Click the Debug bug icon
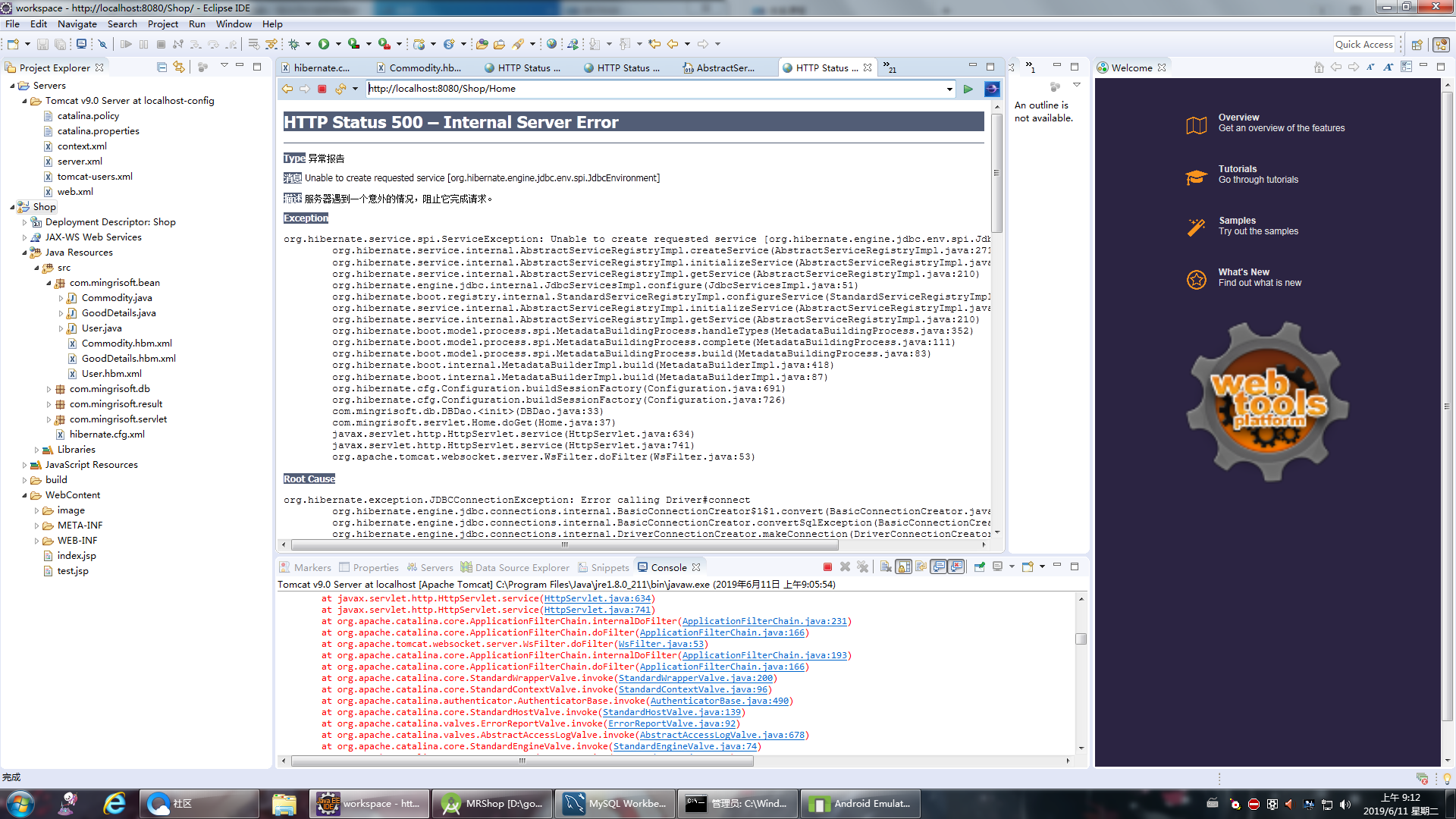This screenshot has height=819, width=1456. tap(294, 45)
